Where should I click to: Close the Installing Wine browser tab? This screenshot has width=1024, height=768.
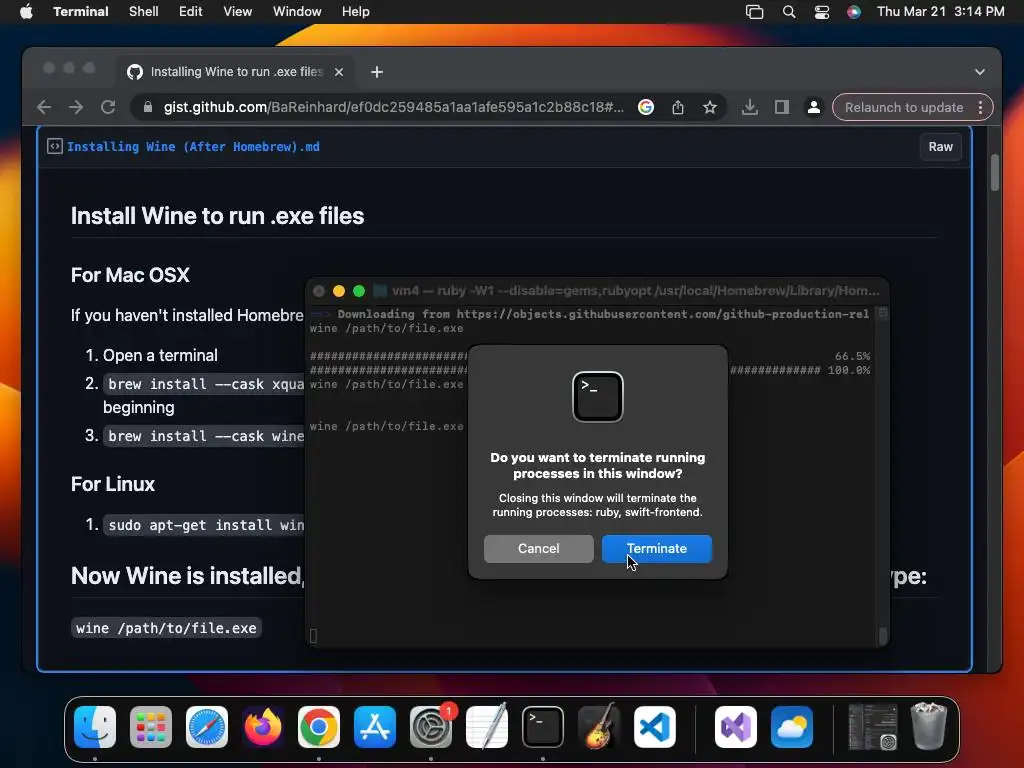click(339, 72)
